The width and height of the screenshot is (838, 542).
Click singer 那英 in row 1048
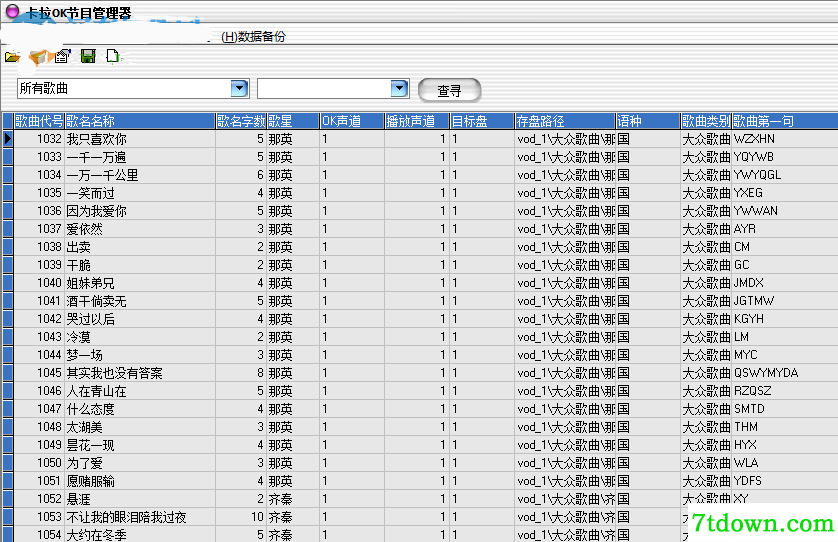pyautogui.click(x=281, y=427)
